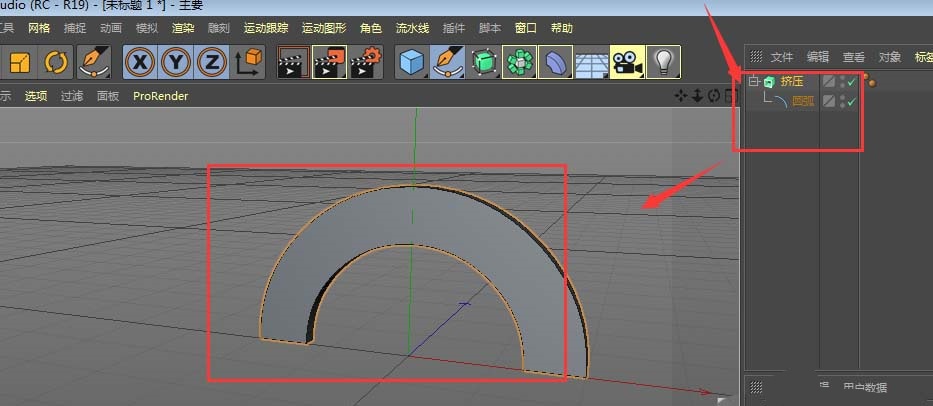Viewport: 933px width, 406px height.
Task: Click the Floor grid object icon
Action: tap(592, 63)
